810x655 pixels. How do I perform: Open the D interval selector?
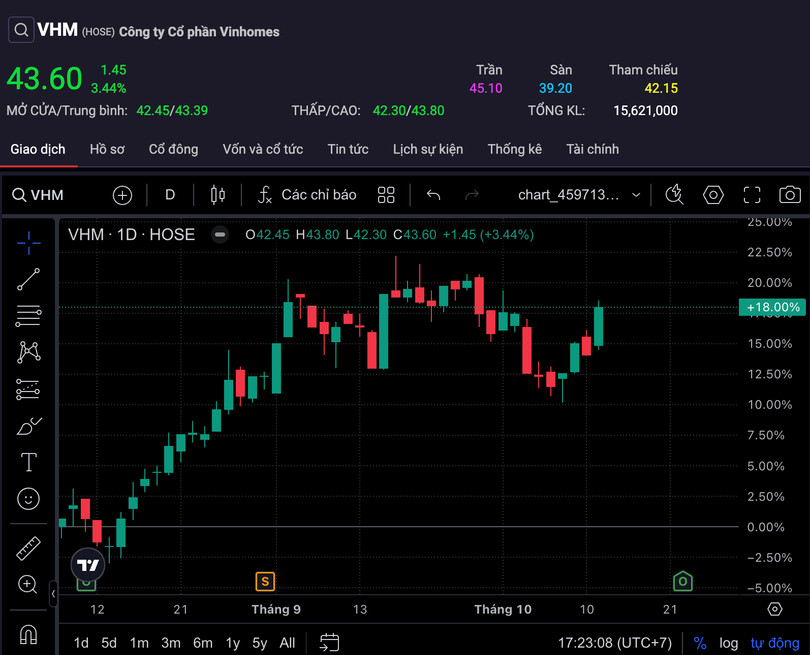click(170, 195)
